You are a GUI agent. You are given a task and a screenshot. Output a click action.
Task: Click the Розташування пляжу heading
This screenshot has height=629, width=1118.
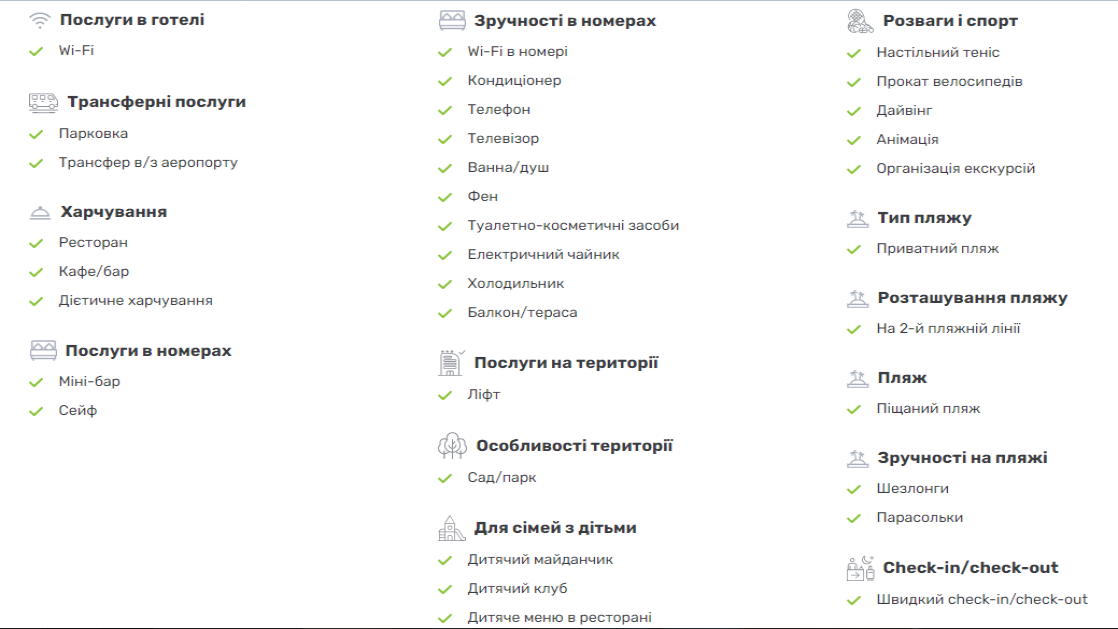pyautogui.click(x=973, y=298)
